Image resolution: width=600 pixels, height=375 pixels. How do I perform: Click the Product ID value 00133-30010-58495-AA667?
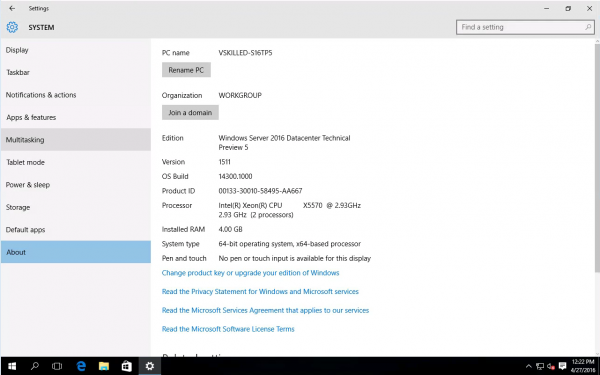pyautogui.click(x=260, y=191)
